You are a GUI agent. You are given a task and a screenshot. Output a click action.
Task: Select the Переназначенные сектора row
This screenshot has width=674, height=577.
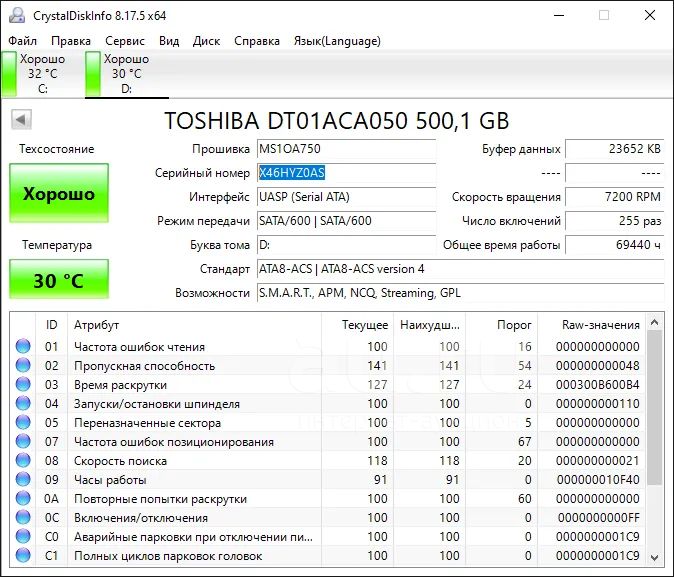[328, 422]
